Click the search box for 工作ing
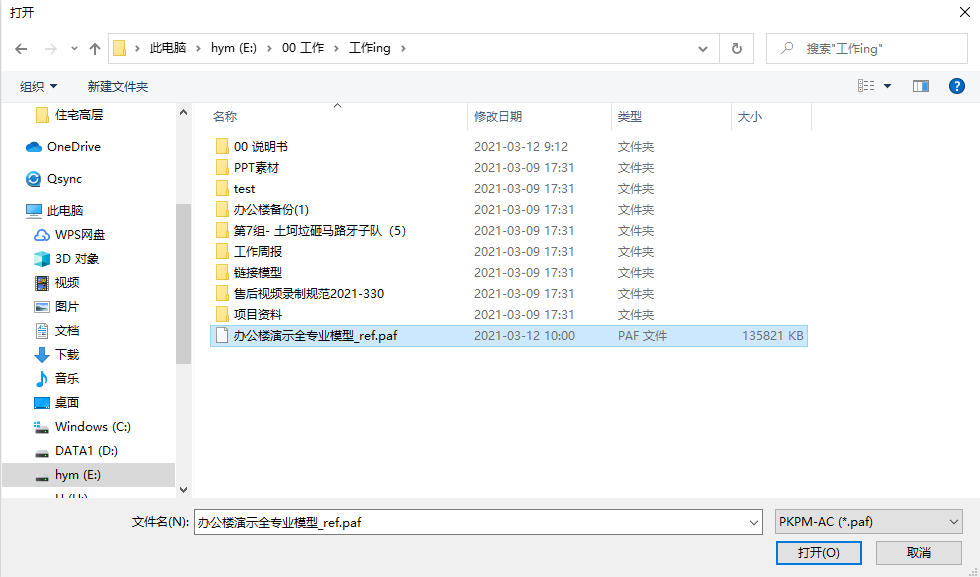The image size is (980, 577). (867, 49)
